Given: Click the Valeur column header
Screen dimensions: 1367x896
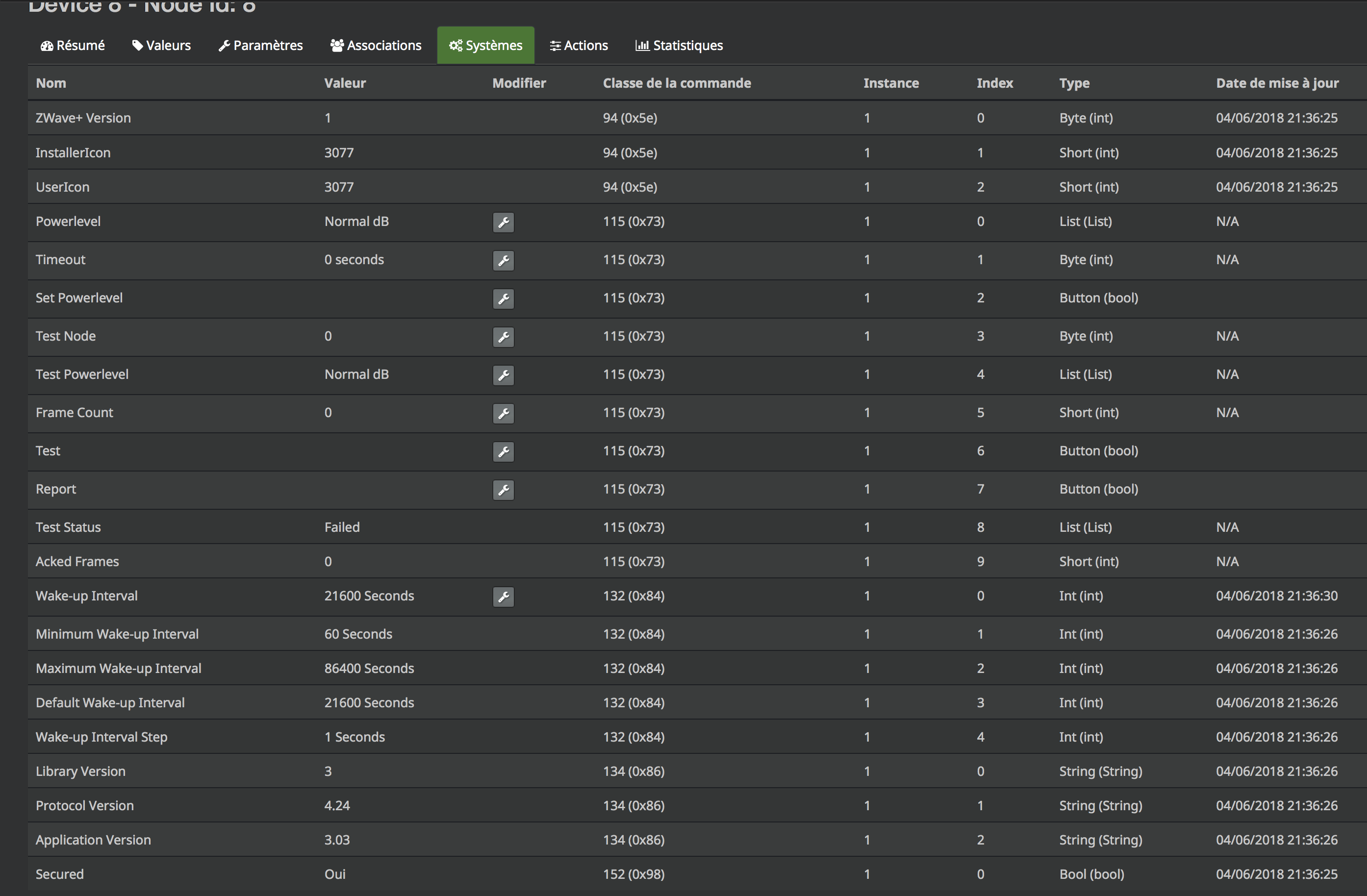Looking at the screenshot, I should (x=345, y=83).
